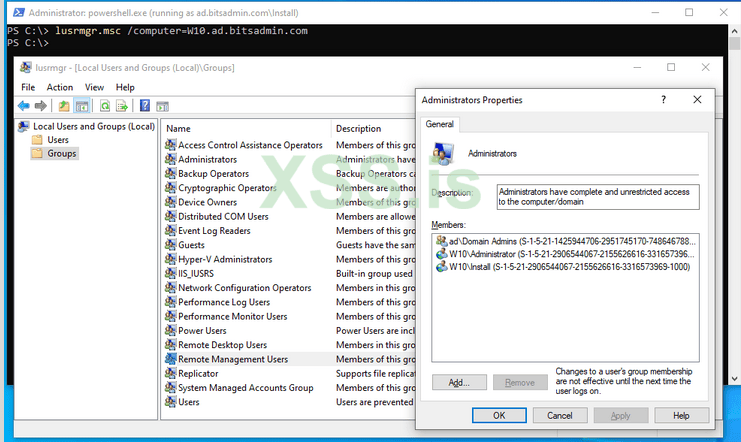
Task: Click Cancel in Administrators Properties
Action: pos(560,416)
